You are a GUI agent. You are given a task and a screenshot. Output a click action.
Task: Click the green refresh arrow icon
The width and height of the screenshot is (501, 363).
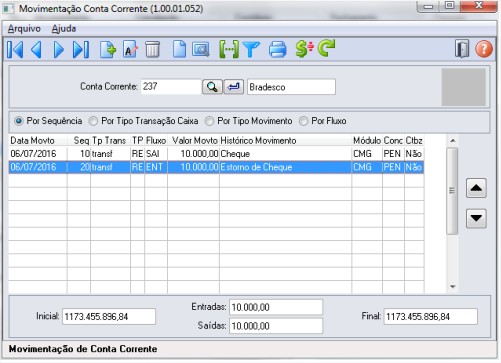pos(327,49)
